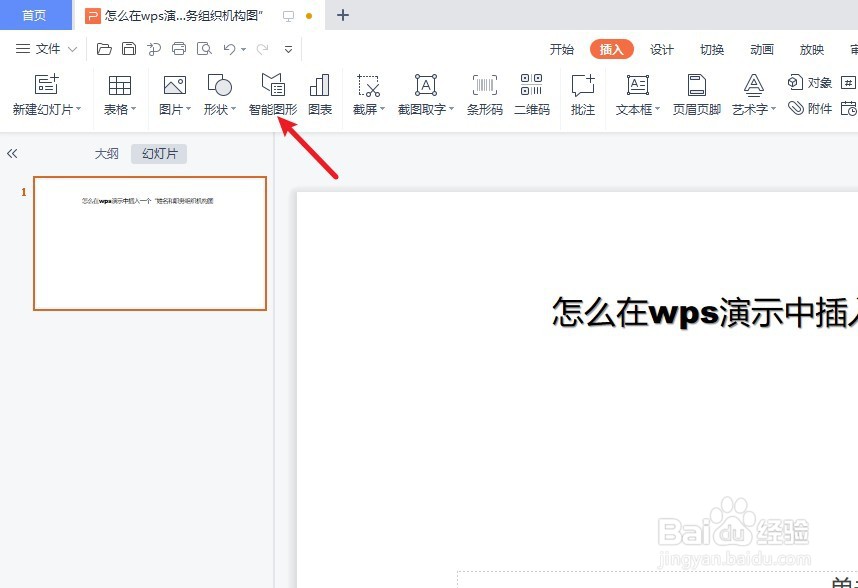
Task: Click the slide title text on canvas
Action: tap(705, 313)
